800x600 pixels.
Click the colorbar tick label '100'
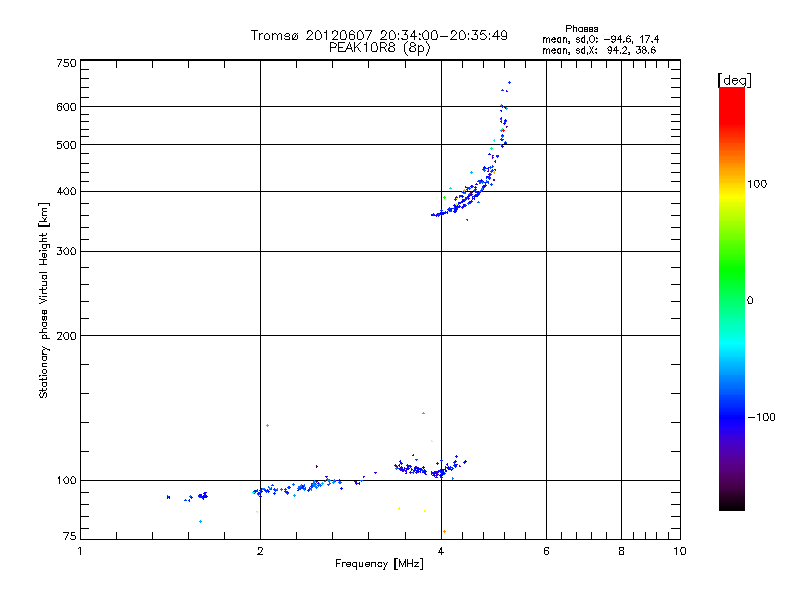(757, 184)
